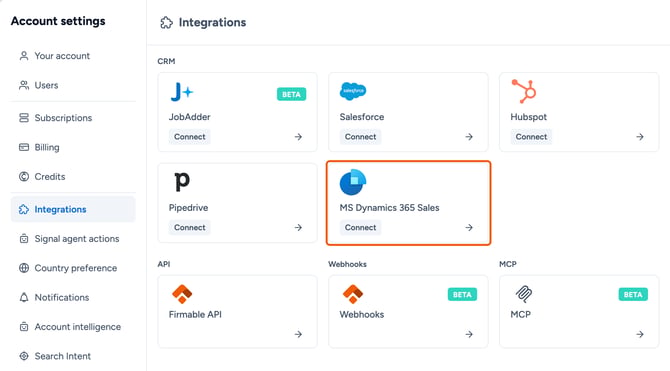Open Notifications settings
The height and width of the screenshot is (371, 670).
point(73,297)
